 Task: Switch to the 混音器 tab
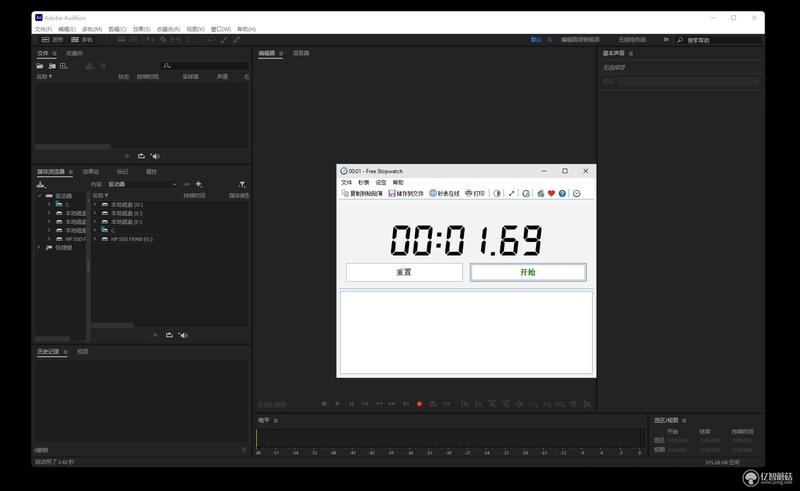301,53
